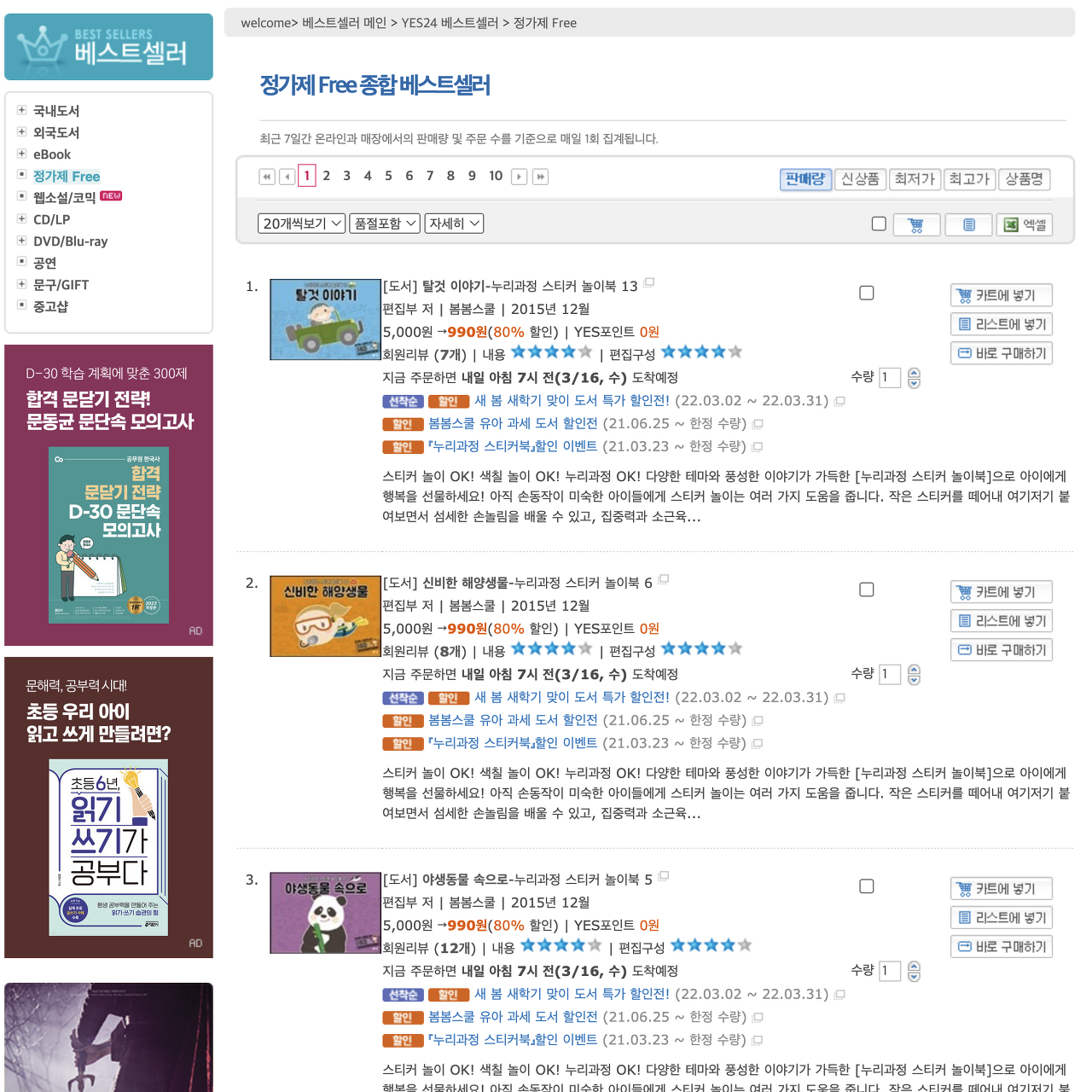1092x1092 pixels.
Task: Check the box for 탈것 이야기 book
Action: [x=867, y=293]
